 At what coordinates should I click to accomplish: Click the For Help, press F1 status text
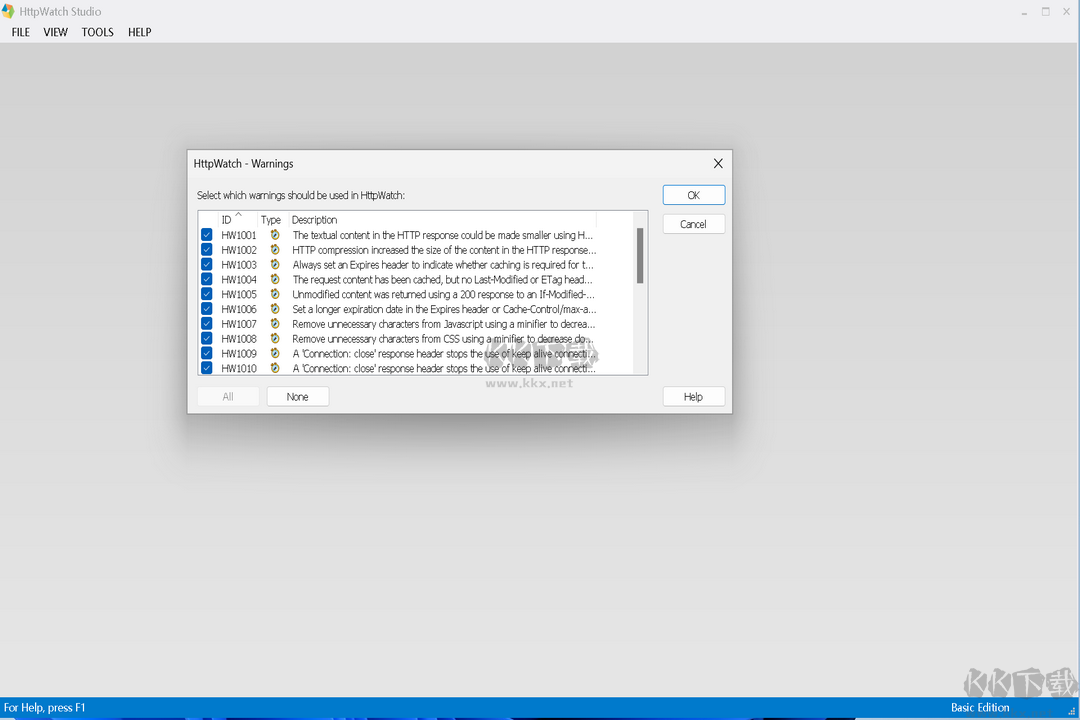pos(45,708)
